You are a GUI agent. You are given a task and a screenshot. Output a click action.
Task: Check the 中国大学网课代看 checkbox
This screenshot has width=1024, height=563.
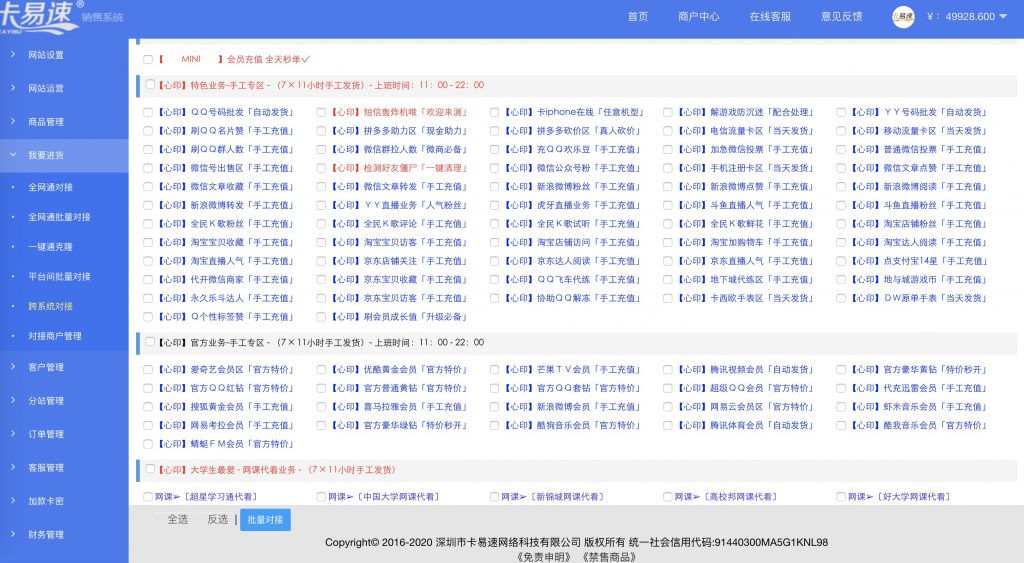pyautogui.click(x=321, y=497)
